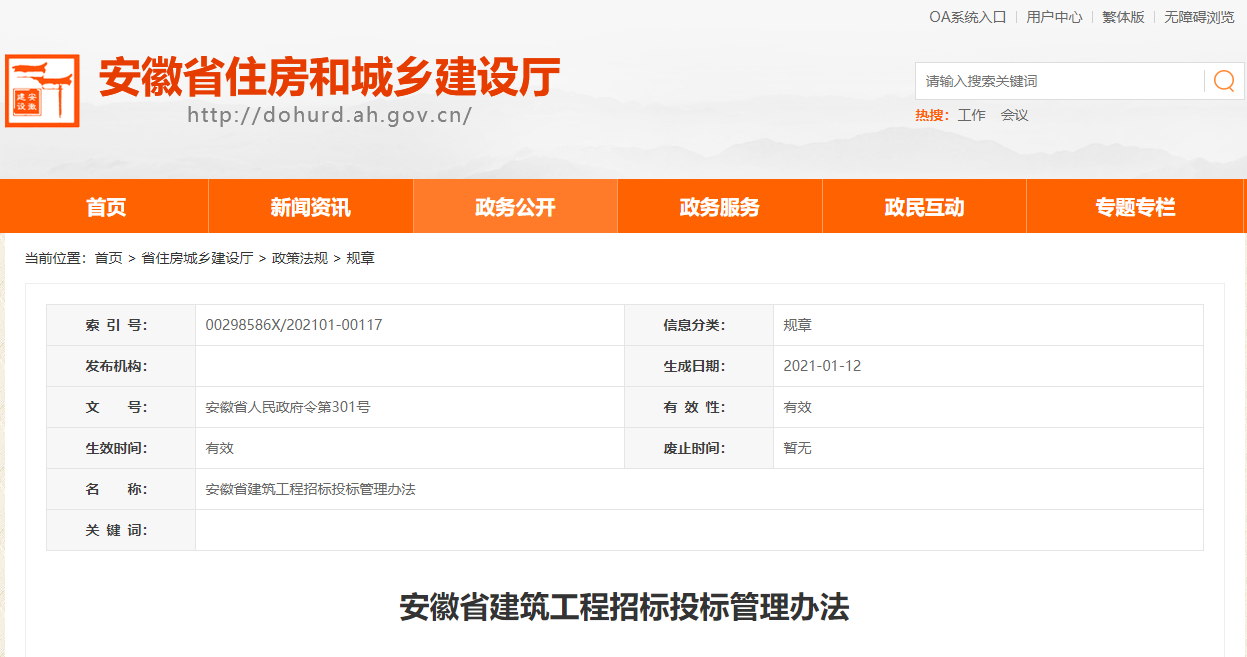The image size is (1247, 657).
Task: Open the 政民互动 interaction menu
Action: pos(924,206)
